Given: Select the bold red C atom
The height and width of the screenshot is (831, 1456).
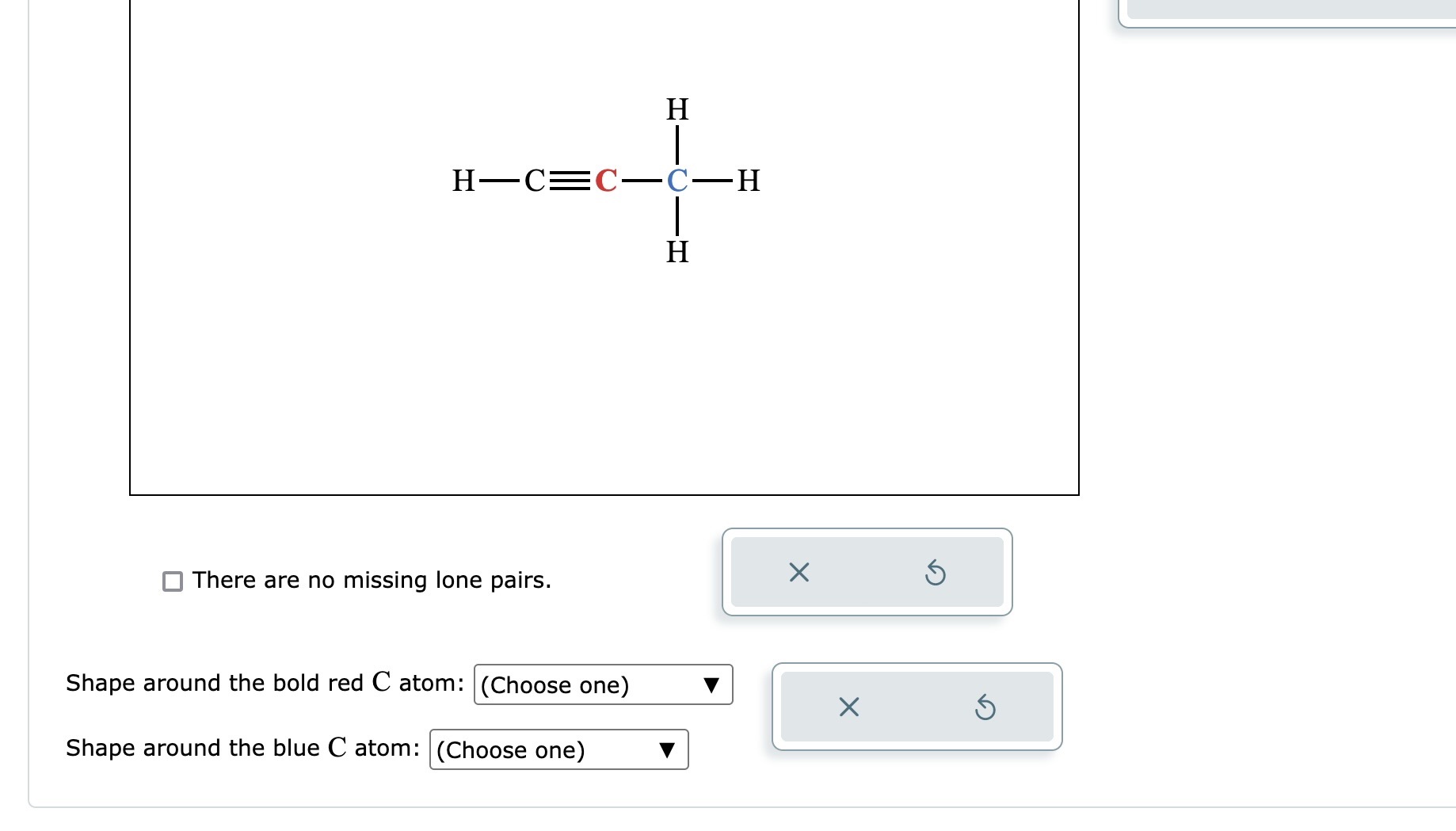Looking at the screenshot, I should point(605,181).
